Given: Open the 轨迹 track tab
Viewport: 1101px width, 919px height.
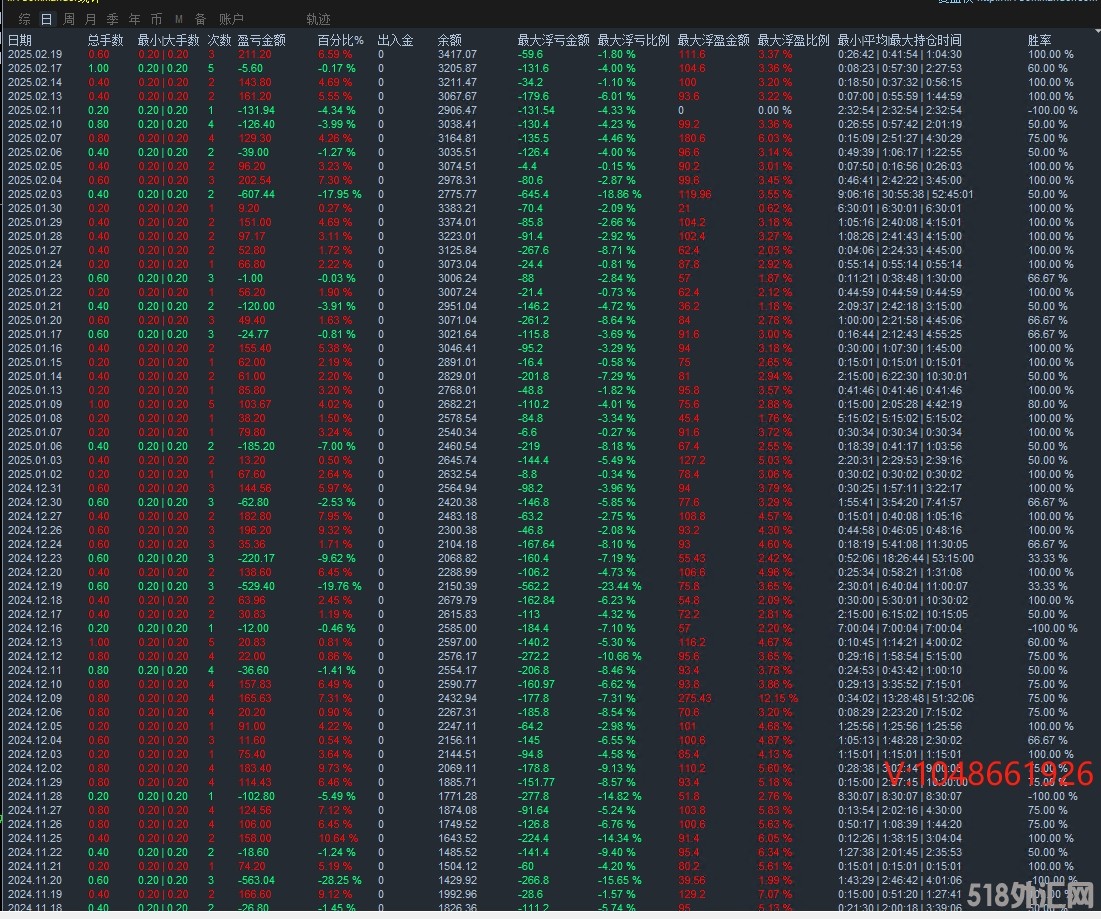Looking at the screenshot, I should [x=318, y=19].
